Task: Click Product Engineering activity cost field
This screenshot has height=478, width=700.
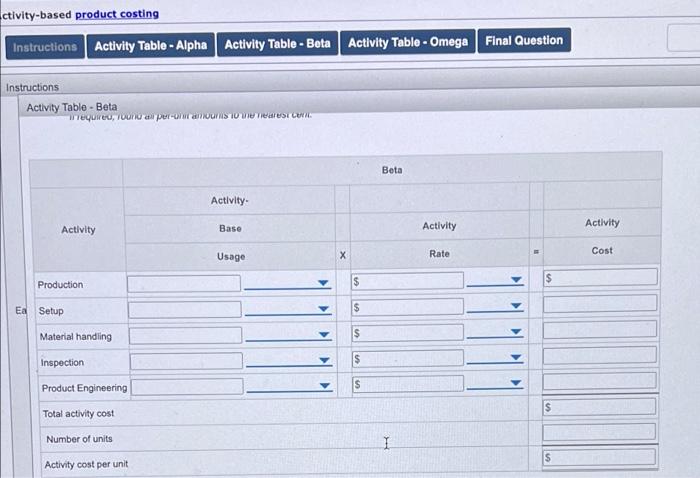Action: [x=600, y=381]
